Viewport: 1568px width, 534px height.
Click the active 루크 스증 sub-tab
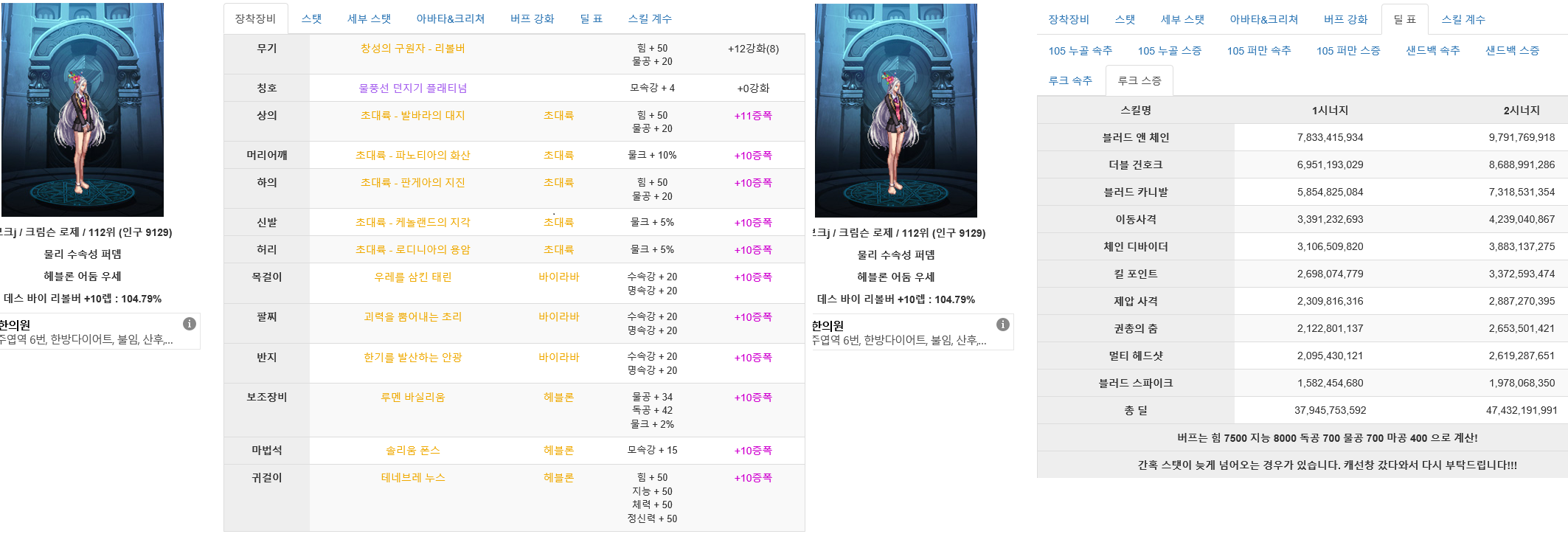[1139, 80]
